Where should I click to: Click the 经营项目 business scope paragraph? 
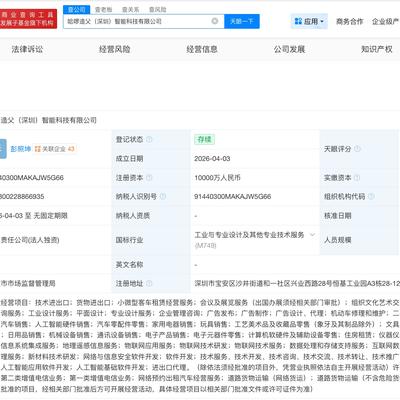(x=200, y=346)
